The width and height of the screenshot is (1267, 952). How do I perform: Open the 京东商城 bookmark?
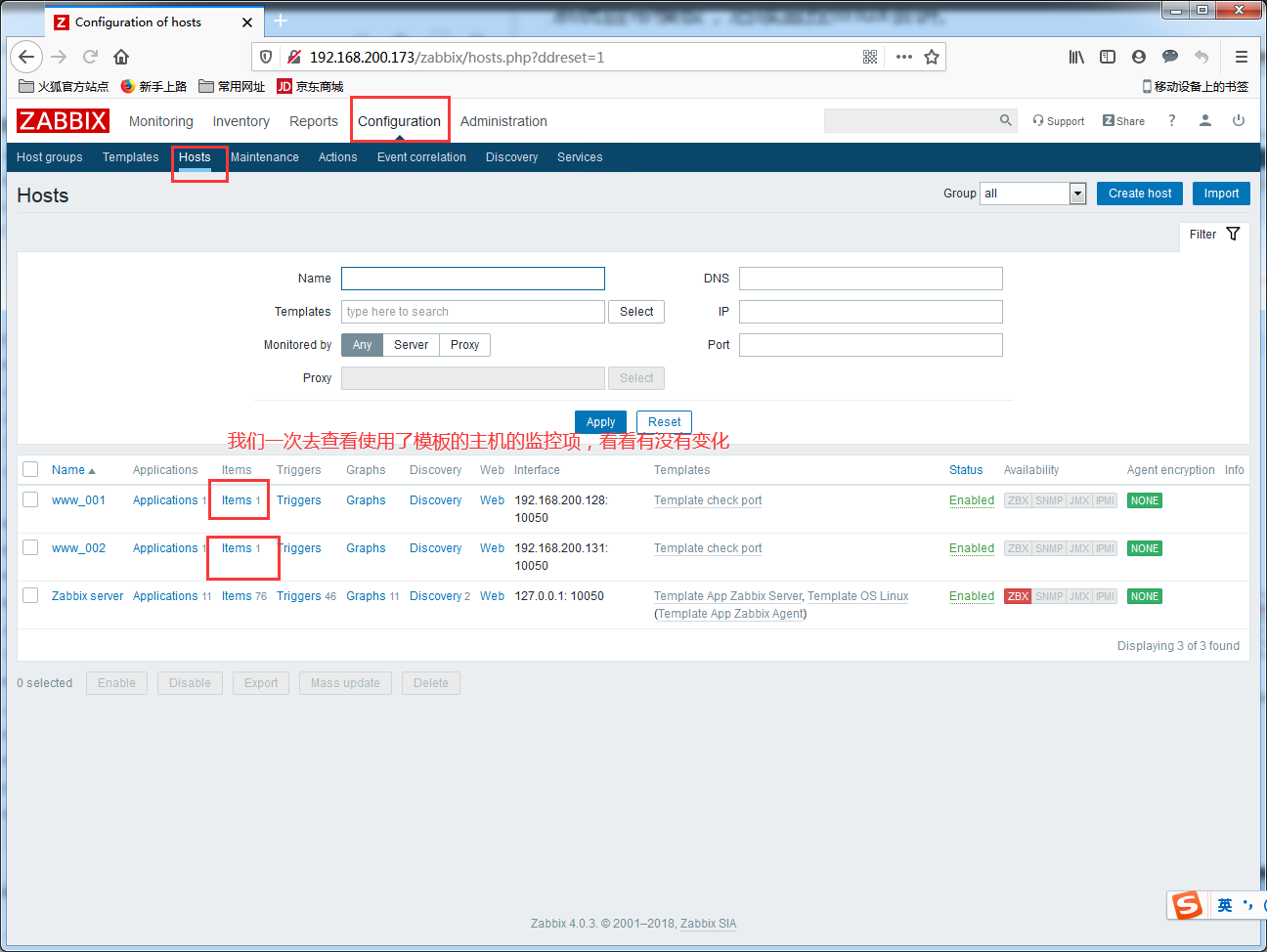(310, 86)
